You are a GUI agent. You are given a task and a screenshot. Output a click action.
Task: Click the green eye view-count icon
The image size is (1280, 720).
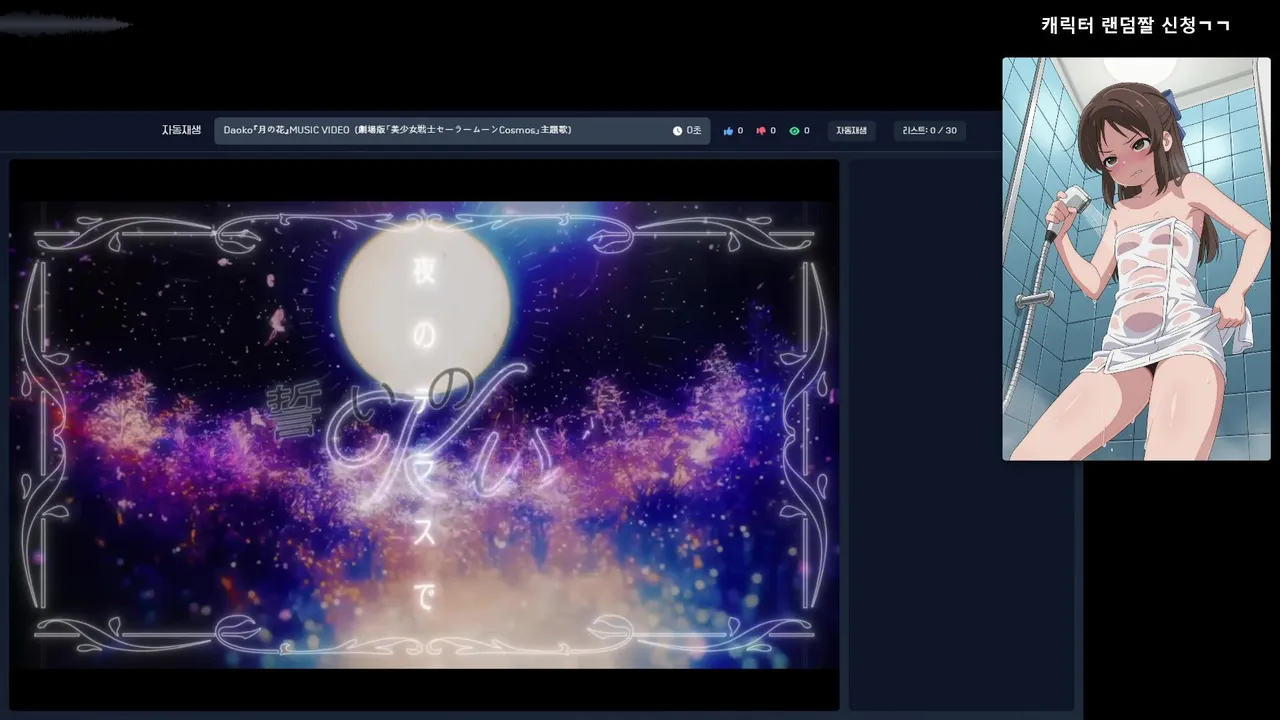(x=794, y=131)
